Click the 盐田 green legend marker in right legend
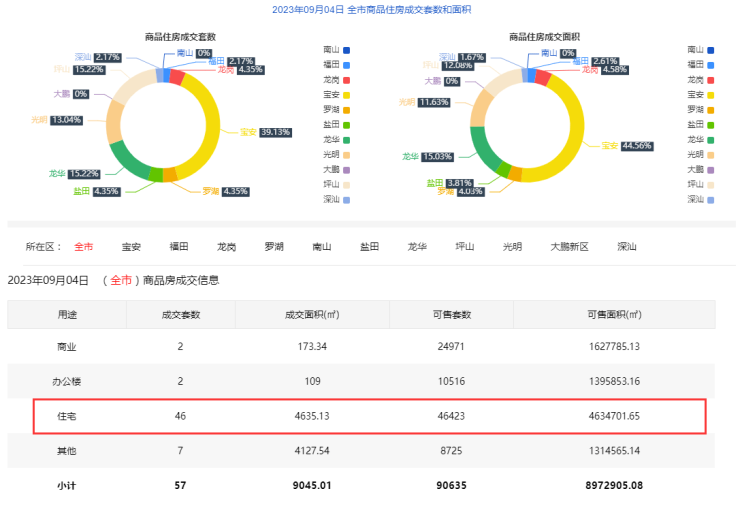740x506 pixels. click(x=710, y=124)
